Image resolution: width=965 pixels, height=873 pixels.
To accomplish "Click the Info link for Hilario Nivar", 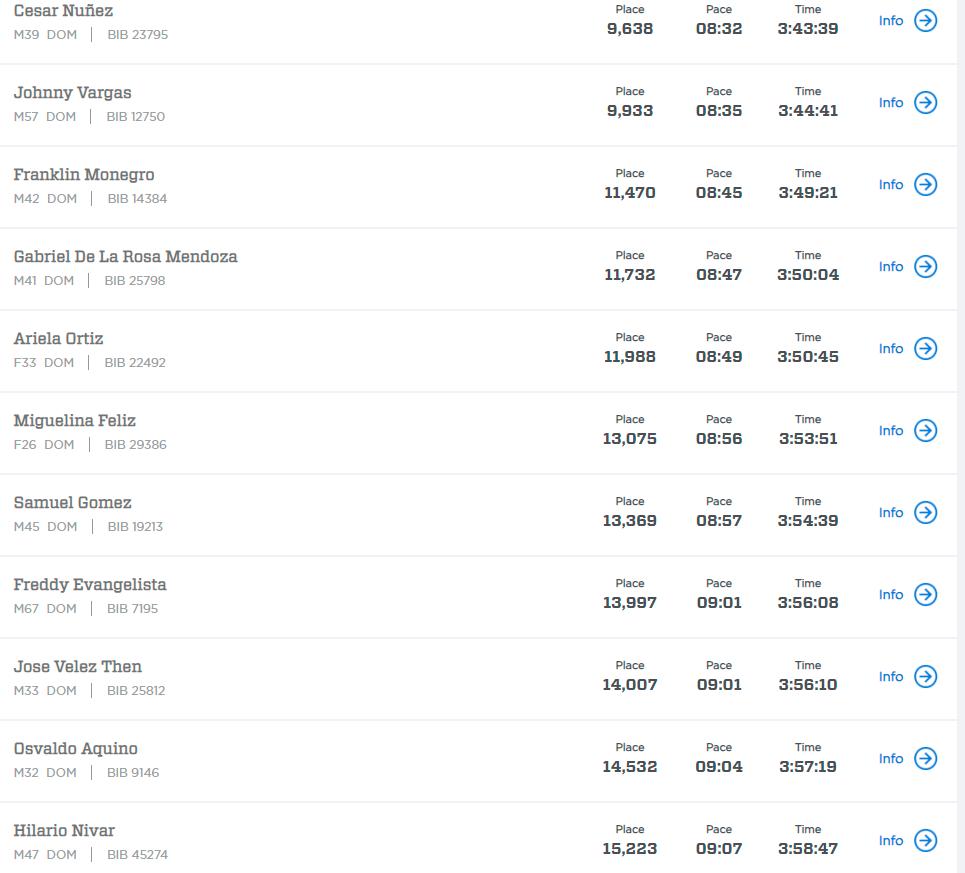I will click(x=890, y=841).
